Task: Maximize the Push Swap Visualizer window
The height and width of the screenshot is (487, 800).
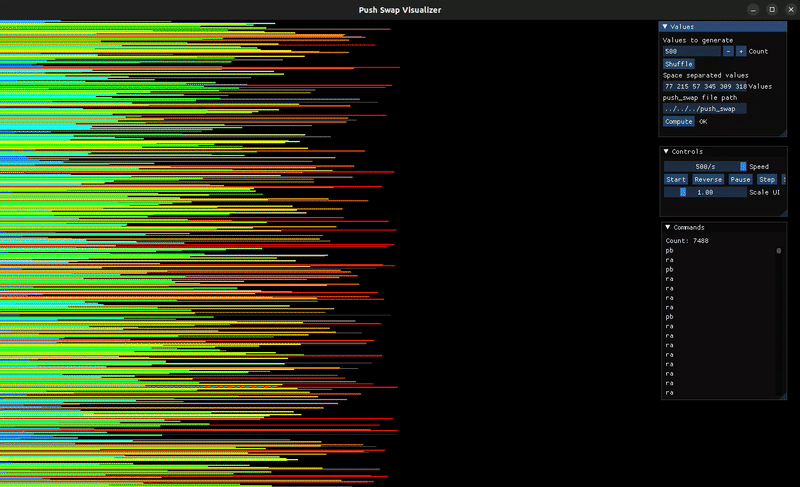Action: click(x=772, y=10)
